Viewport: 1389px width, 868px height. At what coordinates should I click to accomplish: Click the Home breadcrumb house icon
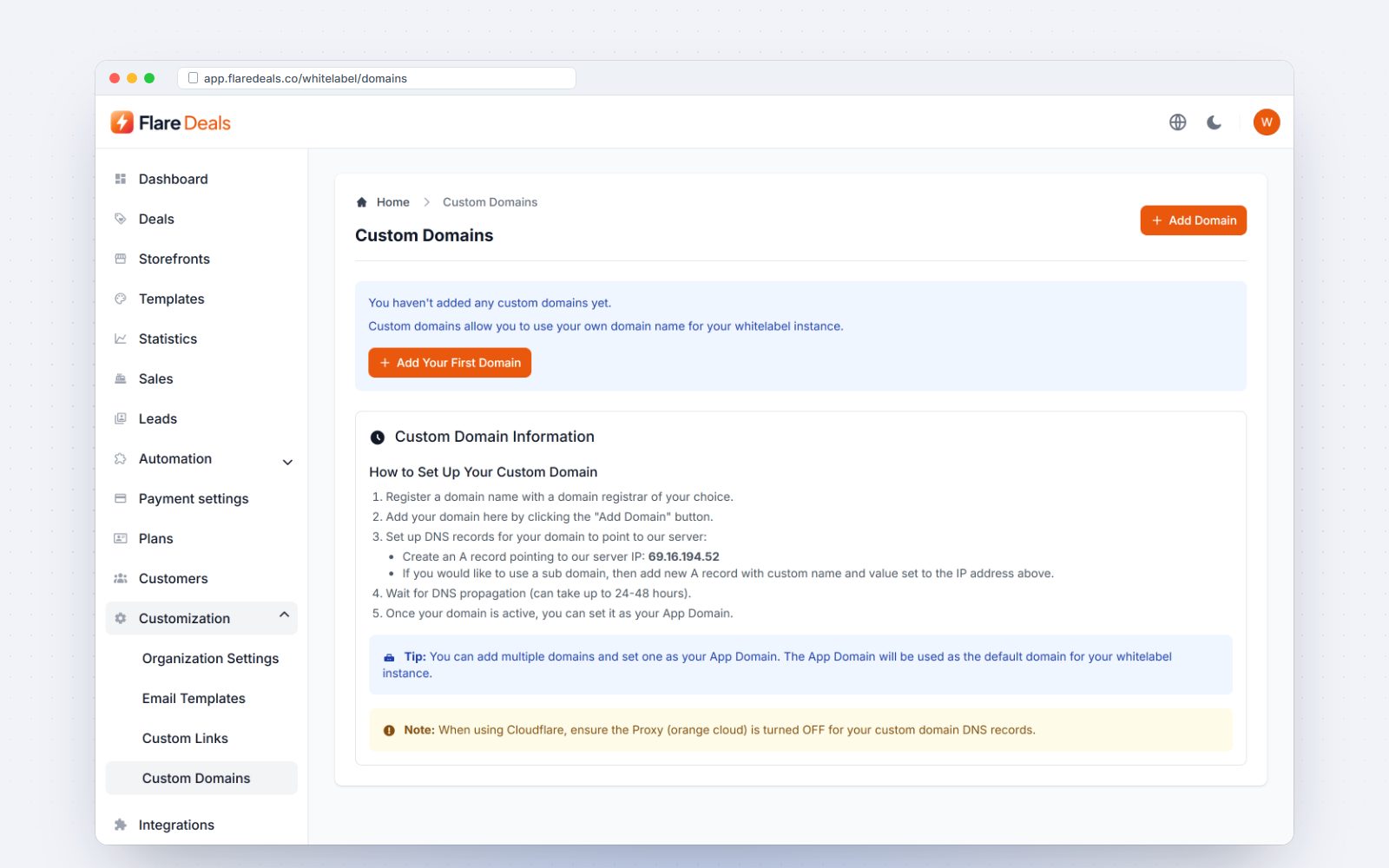coord(362,202)
